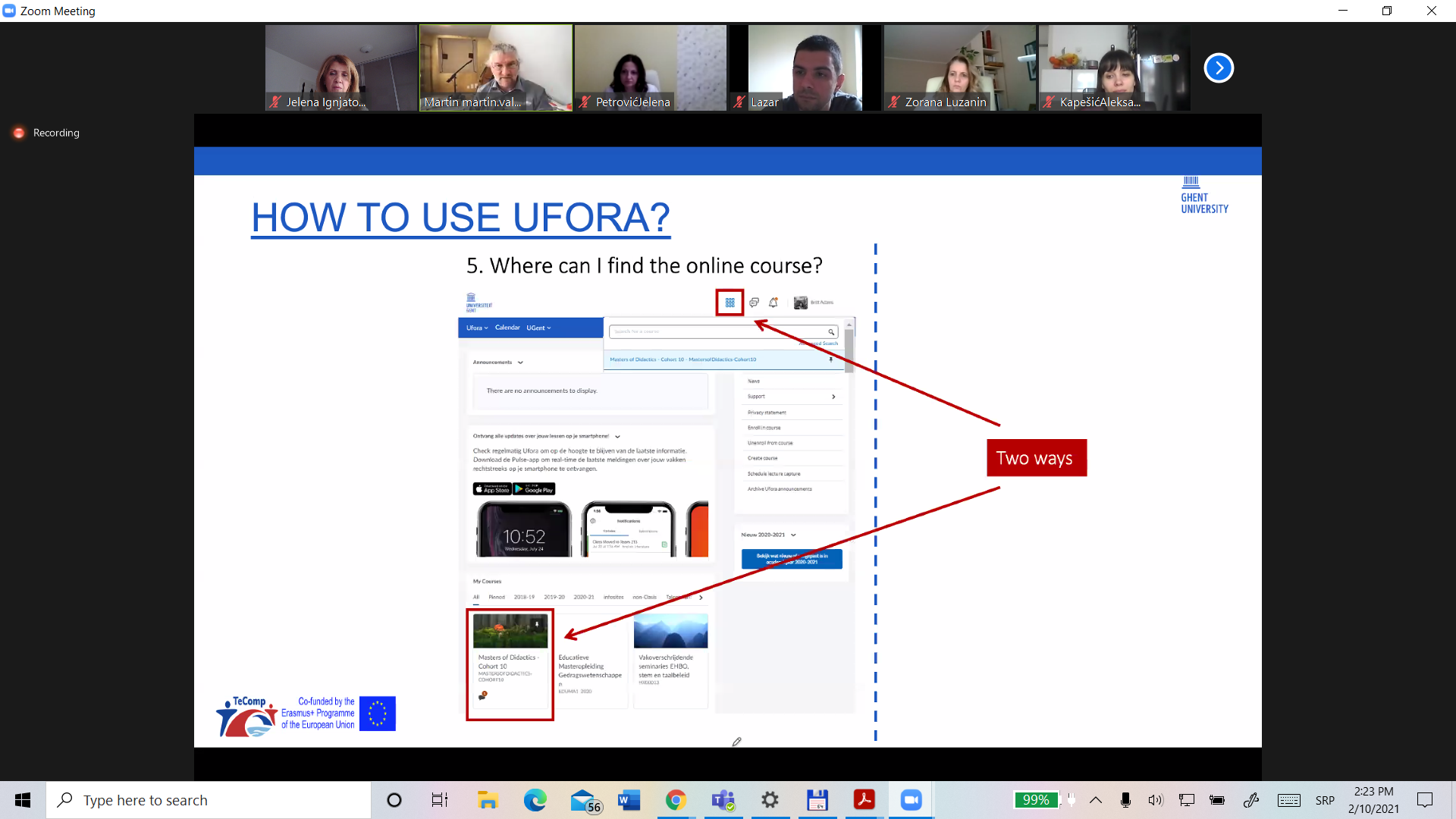Open Microsoft Word from taskbar
The width and height of the screenshot is (1456, 819).
coord(629,800)
